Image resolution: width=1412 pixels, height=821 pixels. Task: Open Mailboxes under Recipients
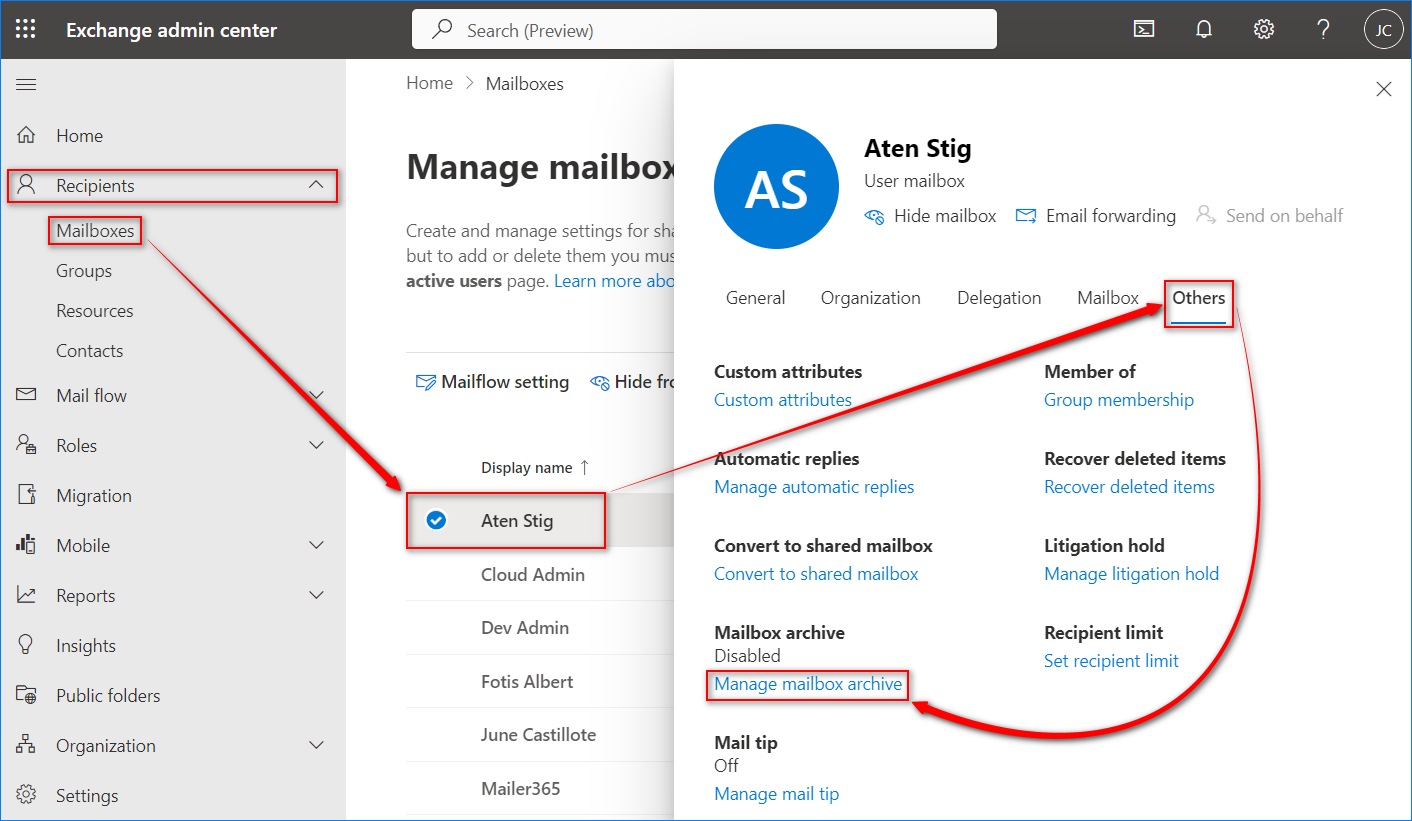95,231
